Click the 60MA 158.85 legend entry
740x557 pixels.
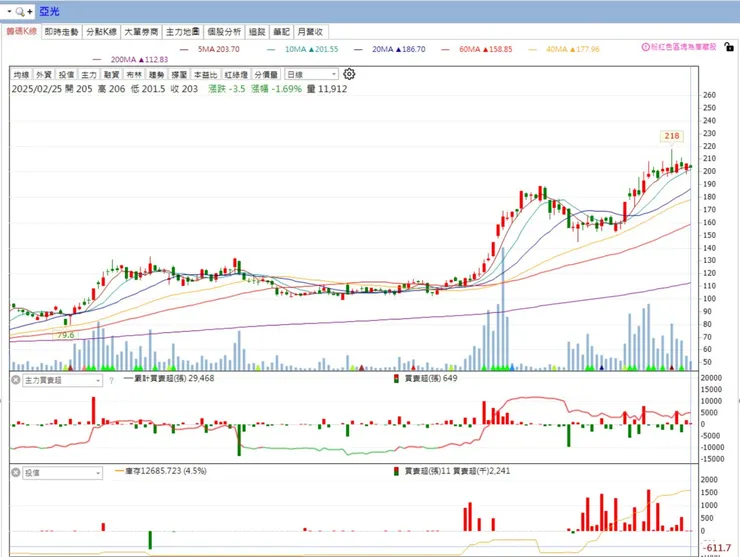(486, 49)
